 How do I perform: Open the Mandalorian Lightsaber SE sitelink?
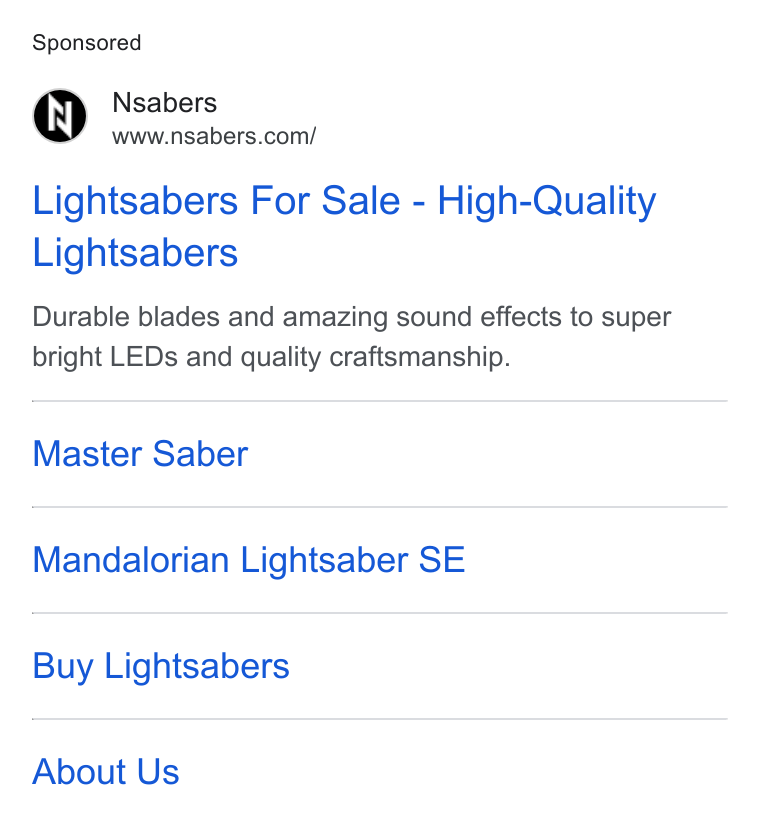click(x=249, y=560)
